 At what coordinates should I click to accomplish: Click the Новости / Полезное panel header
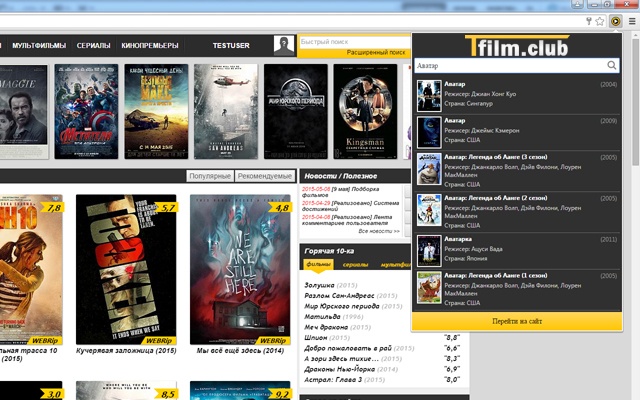point(355,176)
